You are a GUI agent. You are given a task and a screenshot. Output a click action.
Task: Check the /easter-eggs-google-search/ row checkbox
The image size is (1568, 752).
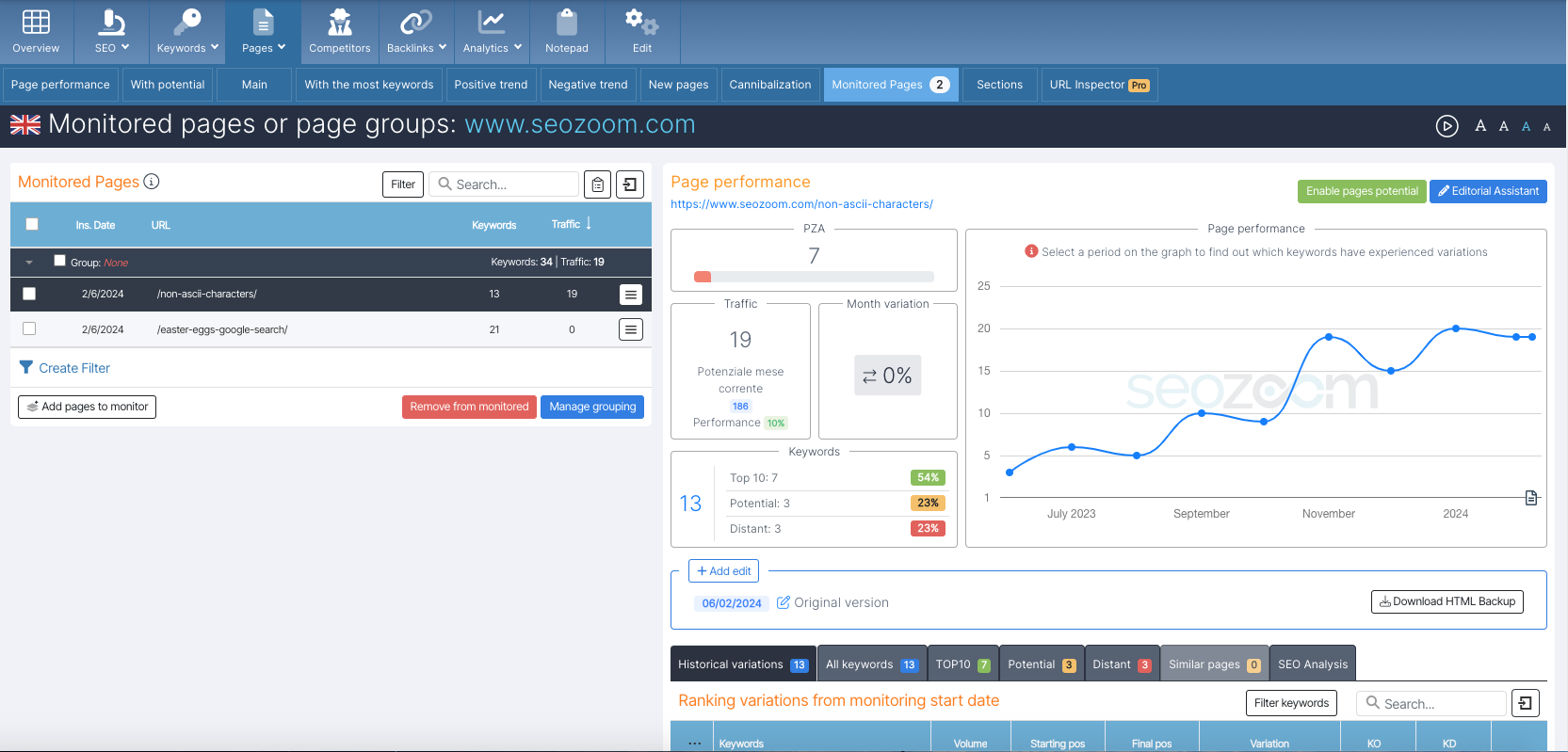29,328
